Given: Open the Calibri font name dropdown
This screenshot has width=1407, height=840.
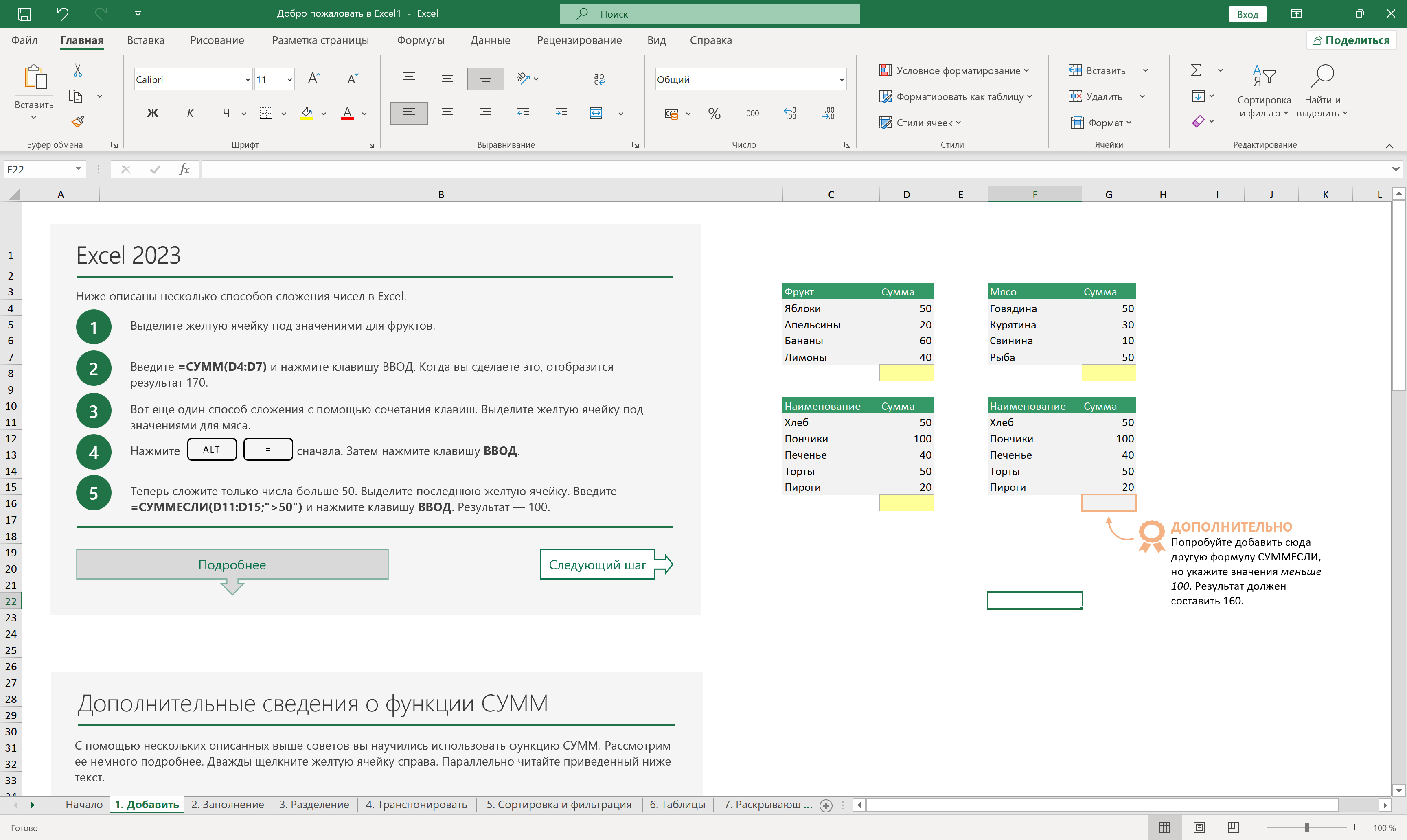Looking at the screenshot, I should pos(248,80).
